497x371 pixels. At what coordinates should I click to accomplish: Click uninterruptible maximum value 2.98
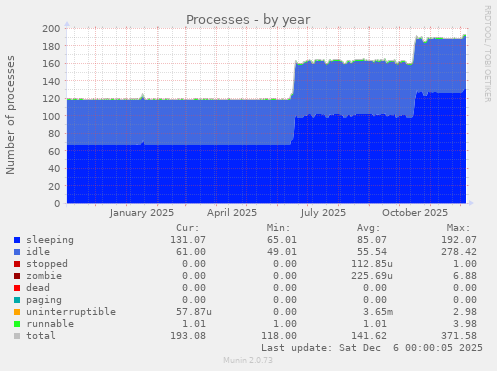pos(465,312)
